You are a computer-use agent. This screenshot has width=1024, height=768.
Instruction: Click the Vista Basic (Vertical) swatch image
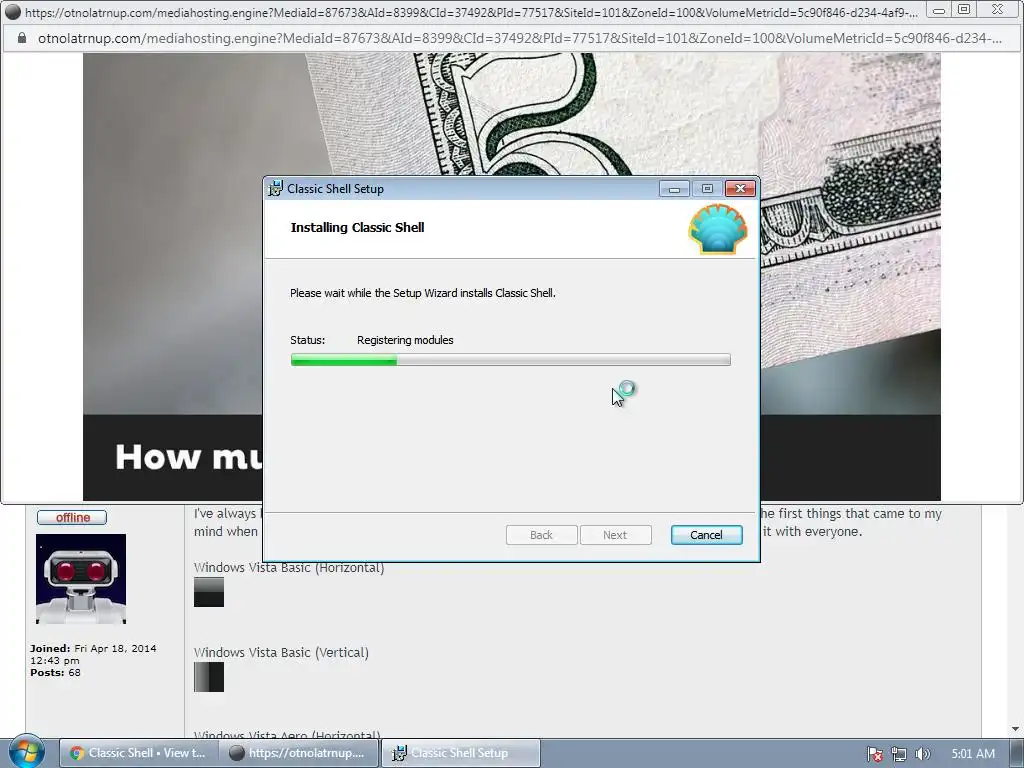click(209, 677)
